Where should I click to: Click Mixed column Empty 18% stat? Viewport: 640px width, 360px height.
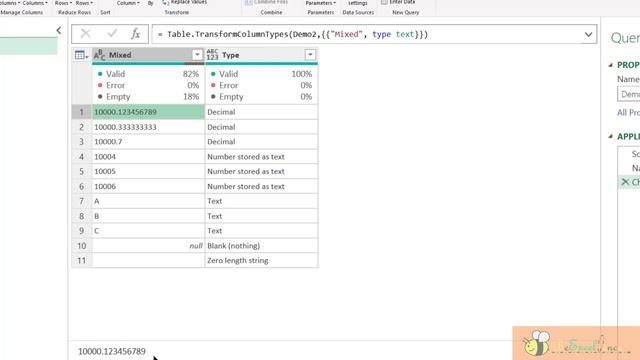pos(148,97)
